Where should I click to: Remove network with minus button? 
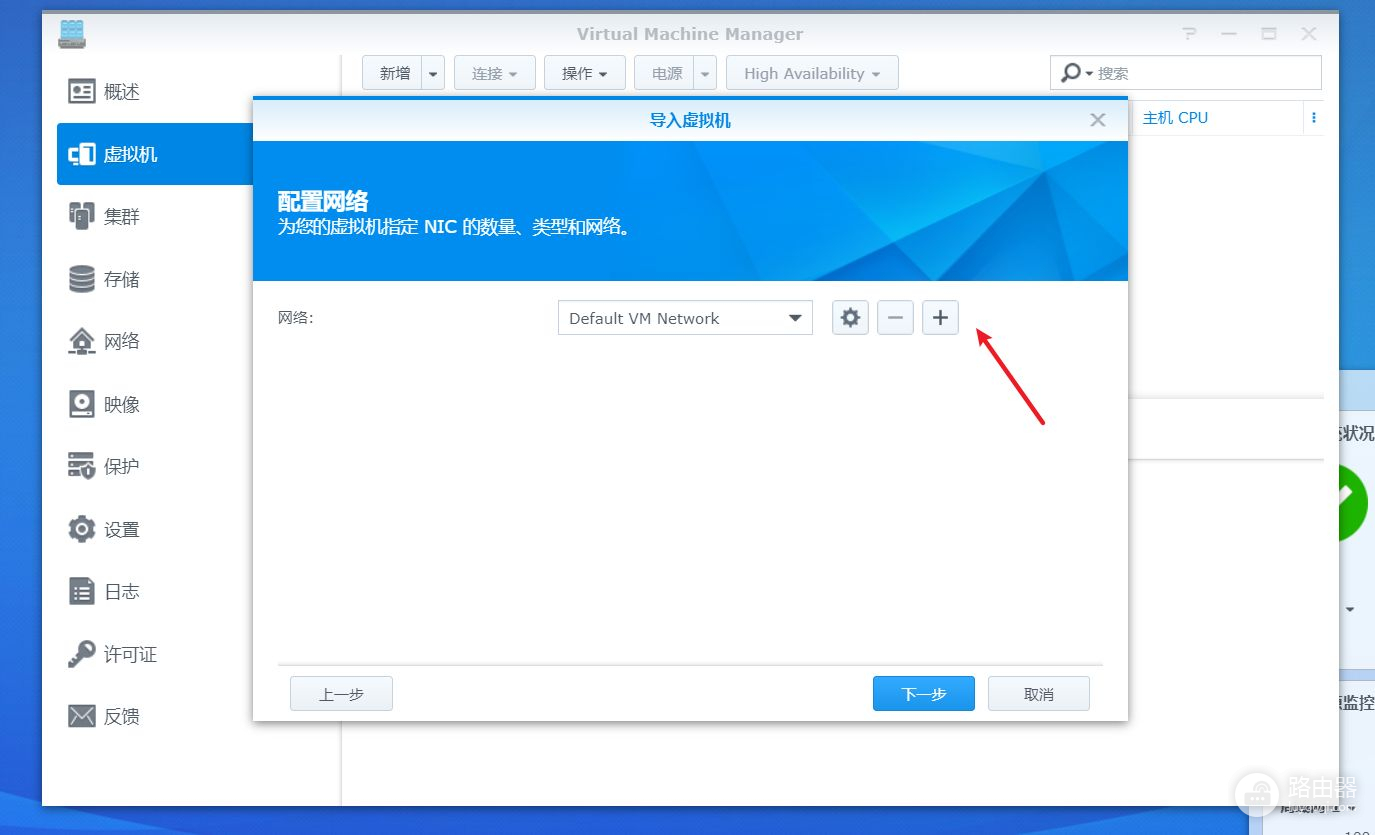click(895, 318)
